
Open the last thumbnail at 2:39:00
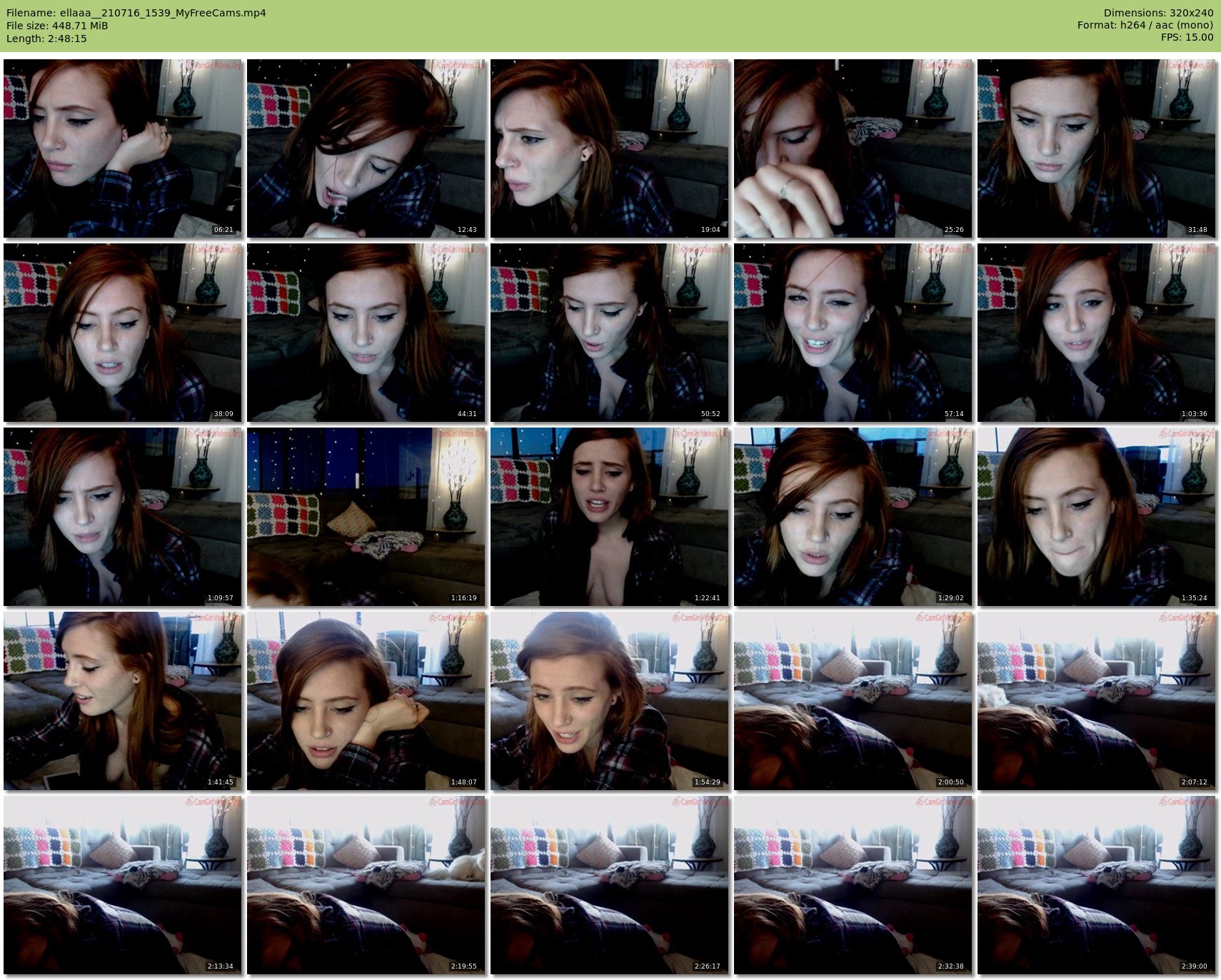click(1096, 885)
